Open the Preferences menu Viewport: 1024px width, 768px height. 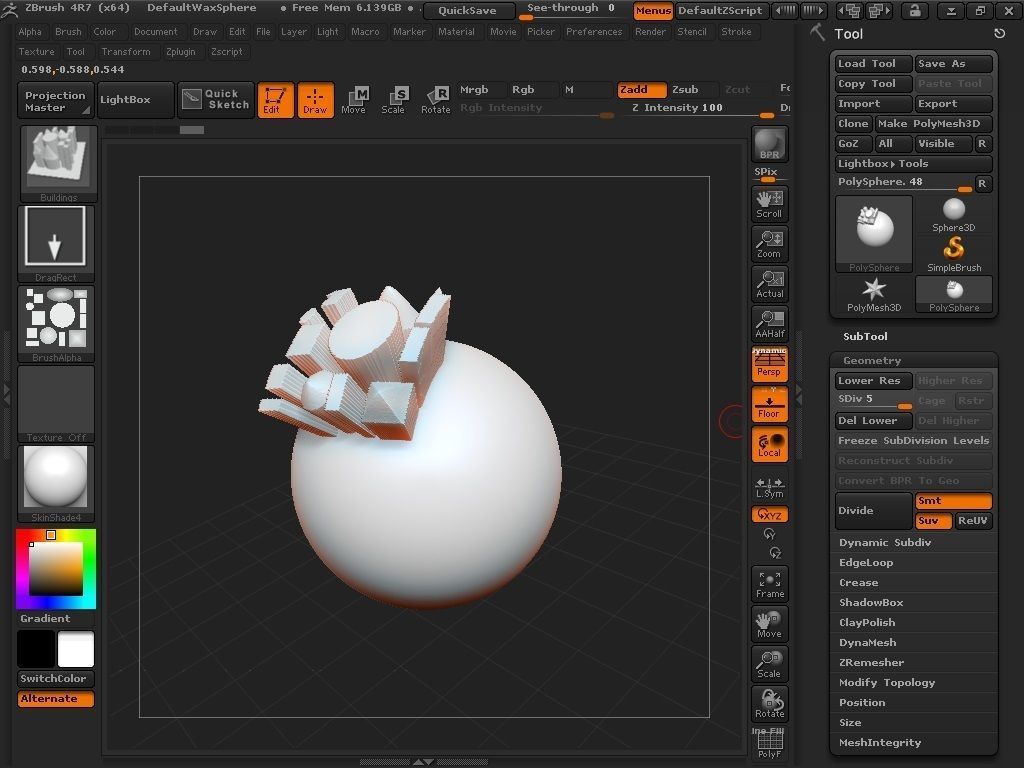(594, 31)
